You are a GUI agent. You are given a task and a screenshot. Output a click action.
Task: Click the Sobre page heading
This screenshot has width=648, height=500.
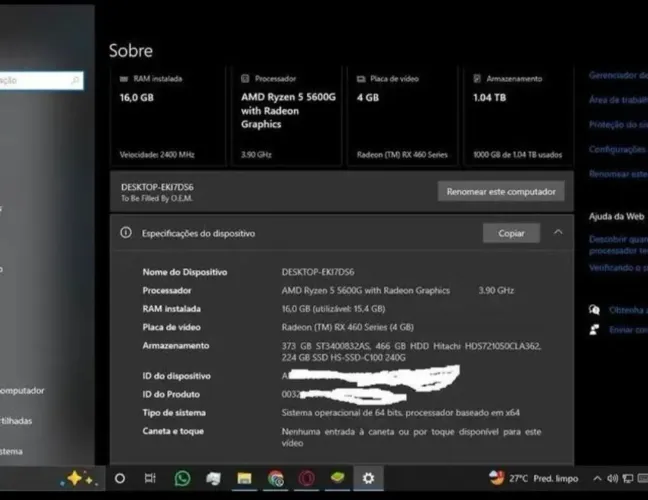coord(131,50)
